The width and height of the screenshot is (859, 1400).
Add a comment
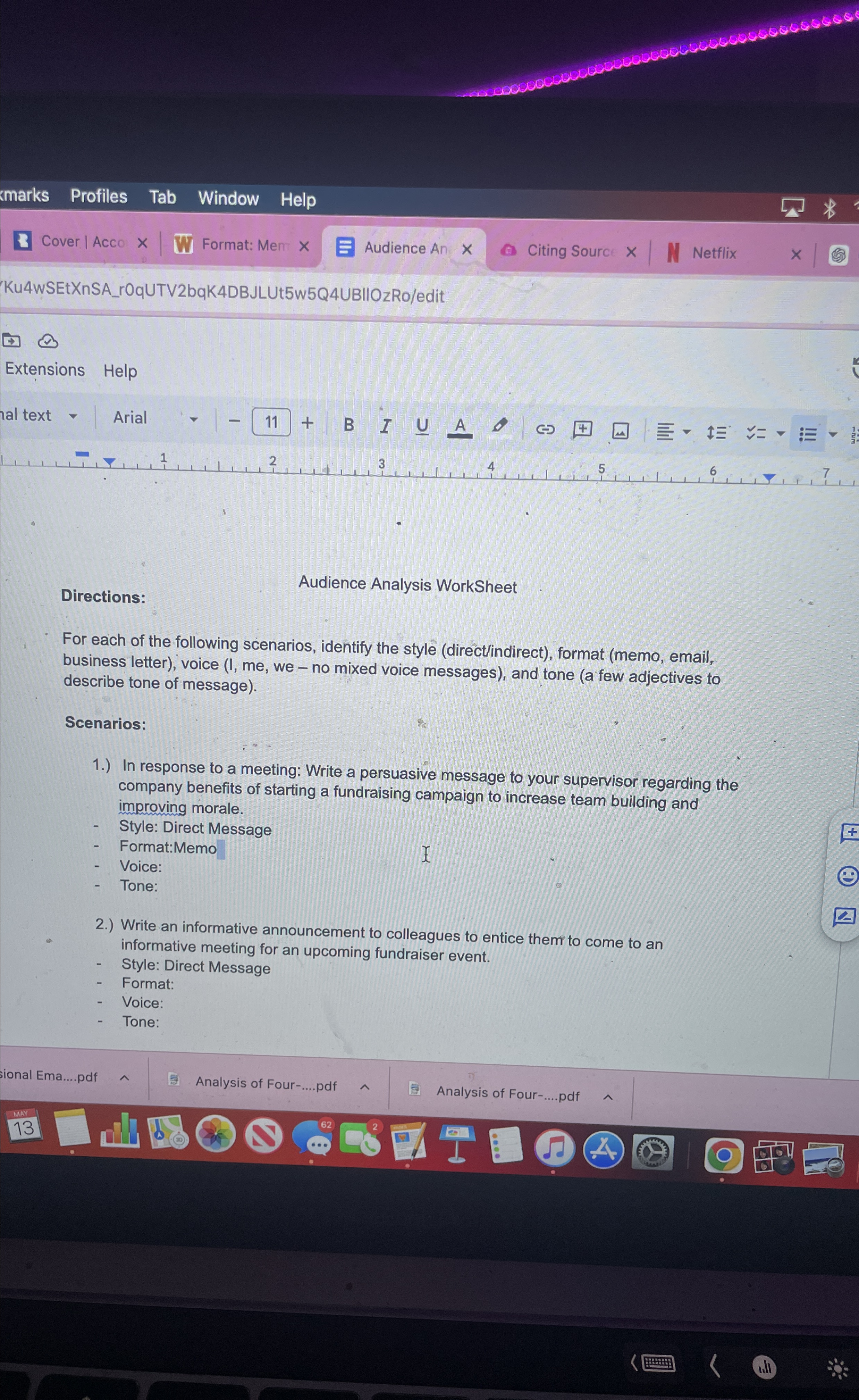click(583, 430)
